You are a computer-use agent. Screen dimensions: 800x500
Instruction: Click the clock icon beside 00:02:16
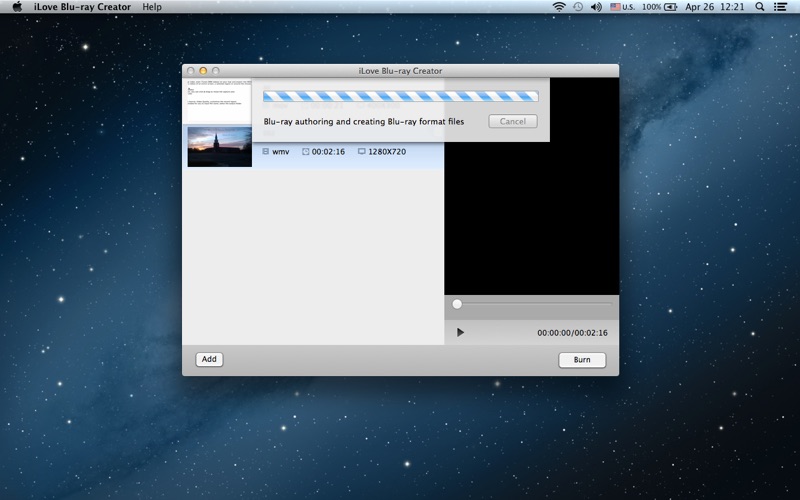[306, 152]
